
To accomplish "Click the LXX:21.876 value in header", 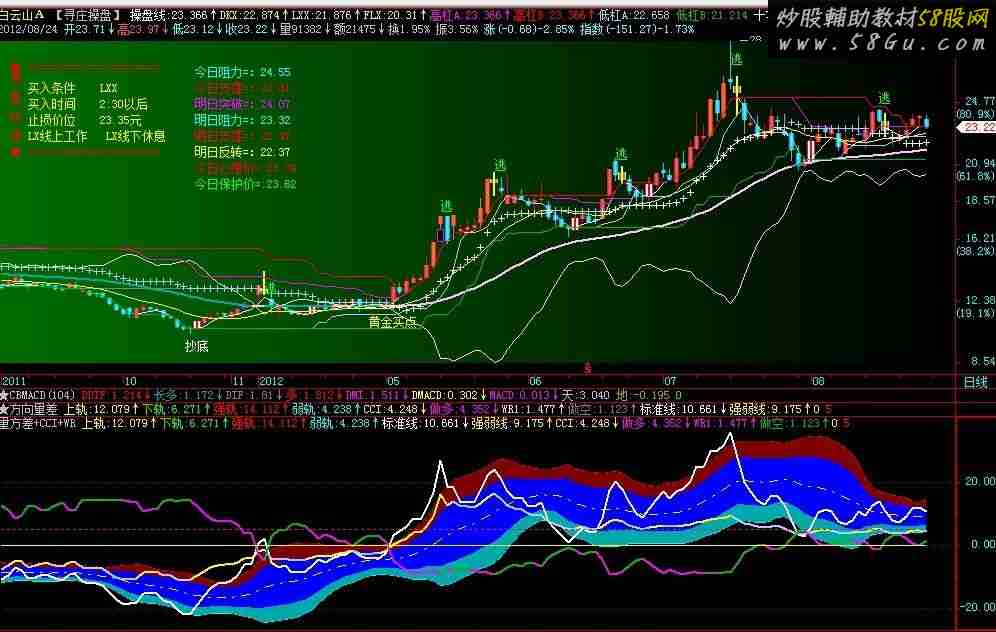I will 321,15.
